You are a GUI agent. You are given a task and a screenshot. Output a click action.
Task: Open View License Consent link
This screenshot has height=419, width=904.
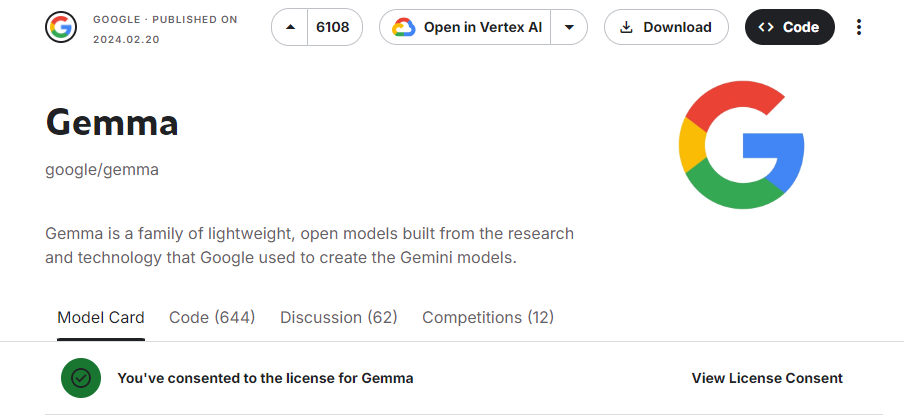point(767,378)
